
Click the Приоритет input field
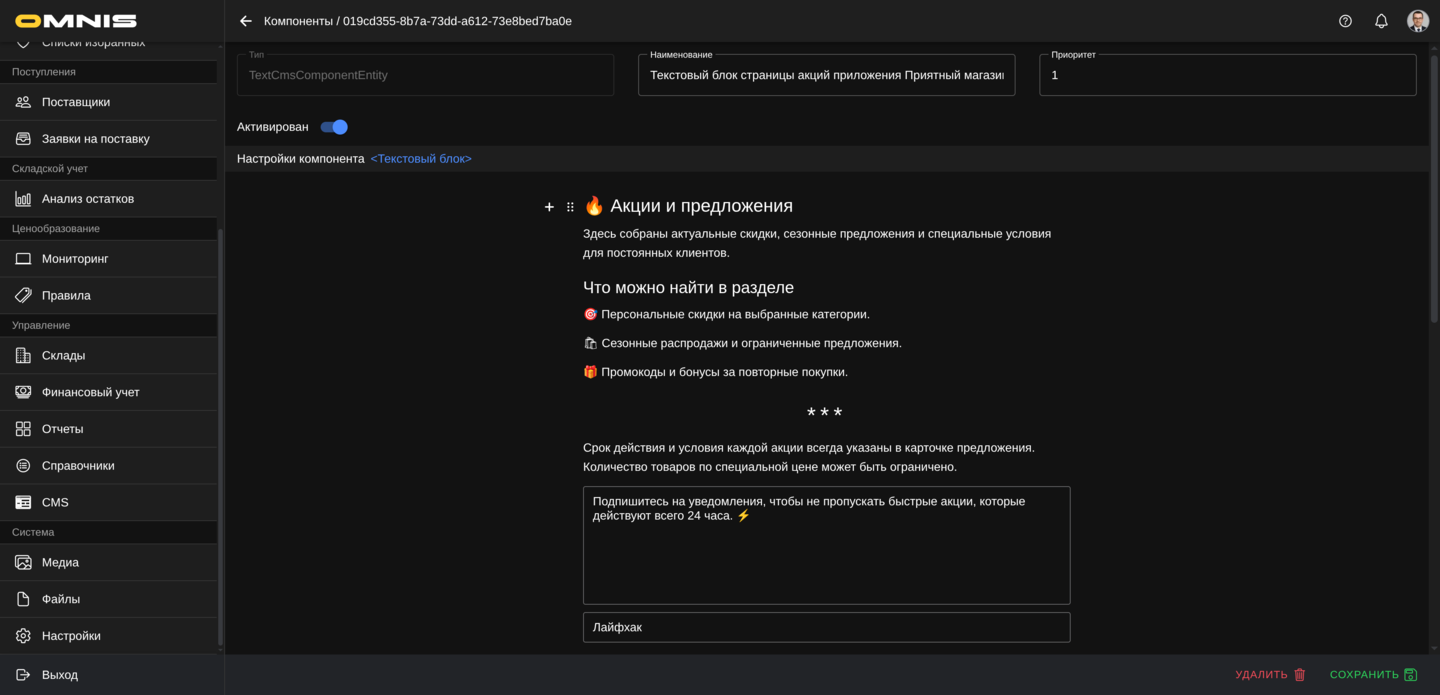[1228, 74]
